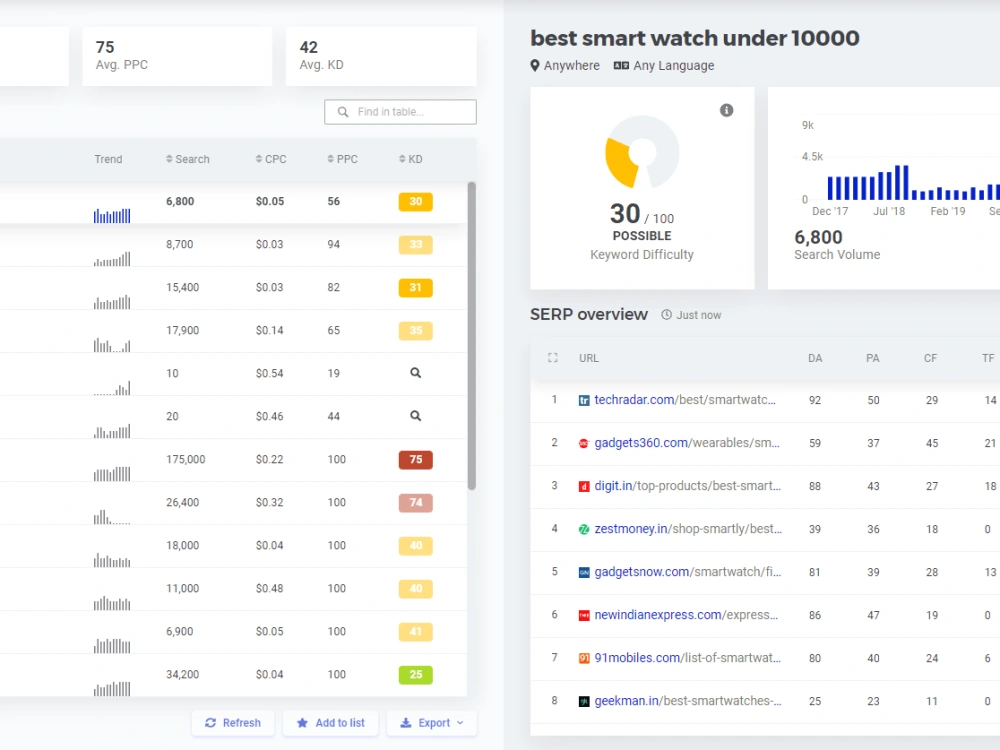Viewport: 1000px width, 750px height.
Task: Open the 91mobiles.com list-of-smartwatches link
Action: [688, 658]
